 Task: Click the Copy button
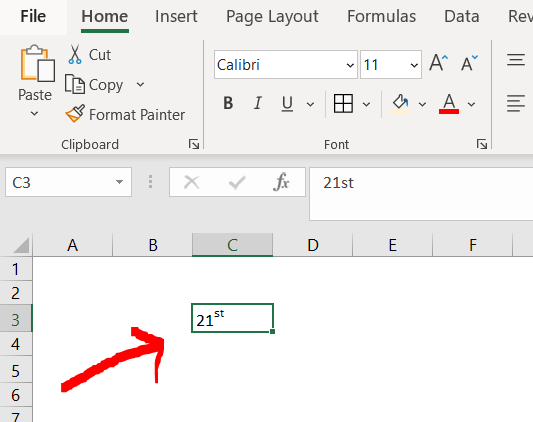[94, 84]
